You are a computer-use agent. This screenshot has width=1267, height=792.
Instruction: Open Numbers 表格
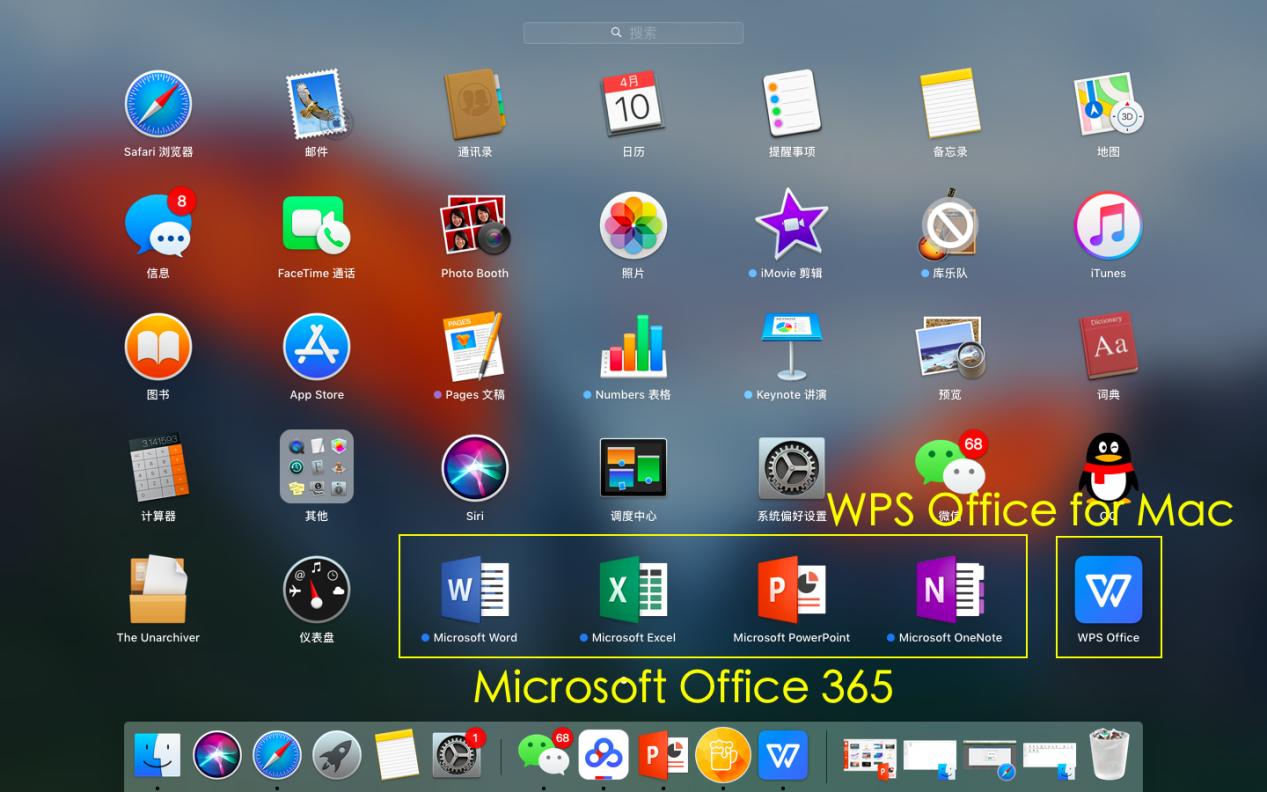(633, 347)
